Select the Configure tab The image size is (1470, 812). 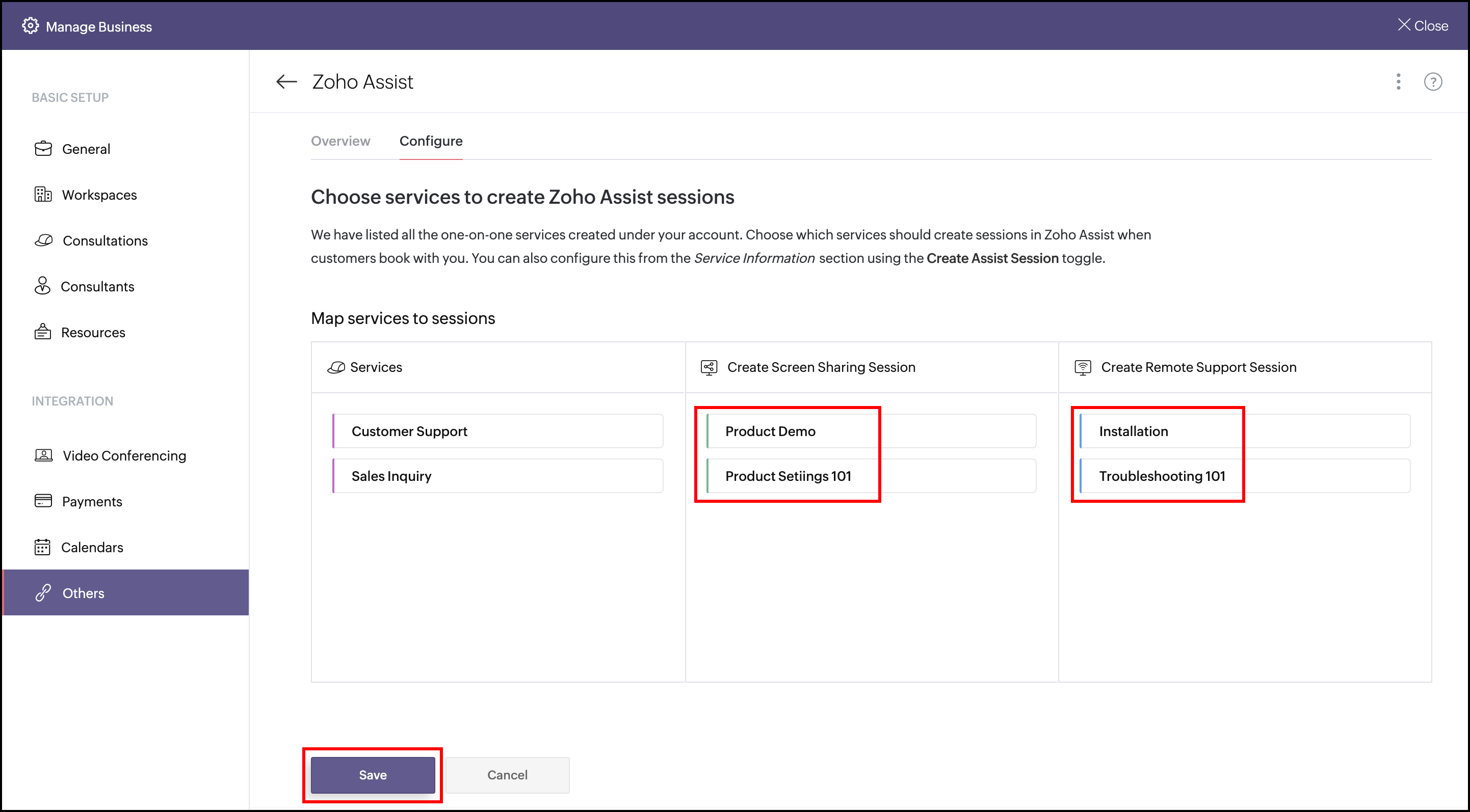pyautogui.click(x=431, y=141)
